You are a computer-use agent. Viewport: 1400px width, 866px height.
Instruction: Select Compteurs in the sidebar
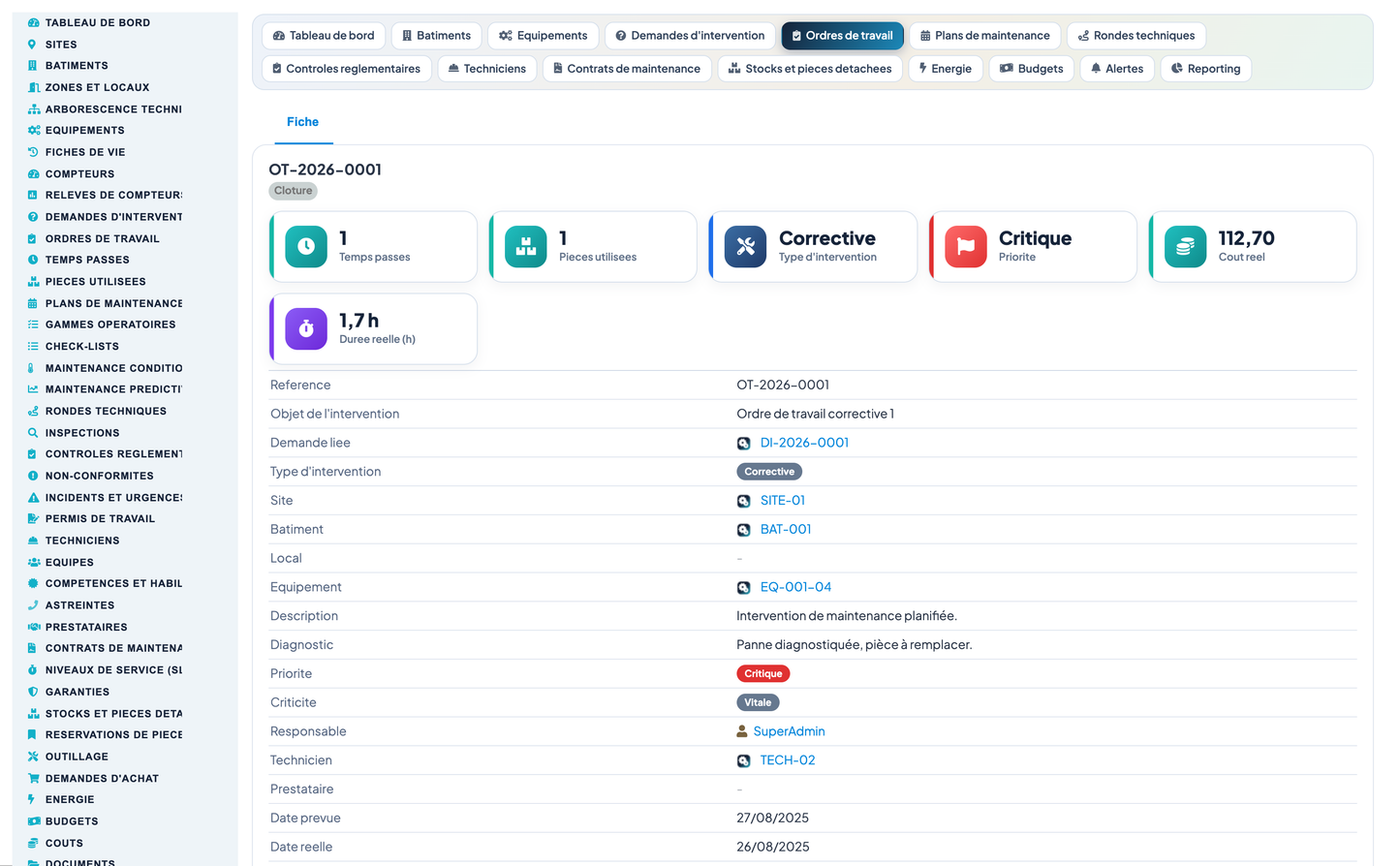(x=79, y=174)
